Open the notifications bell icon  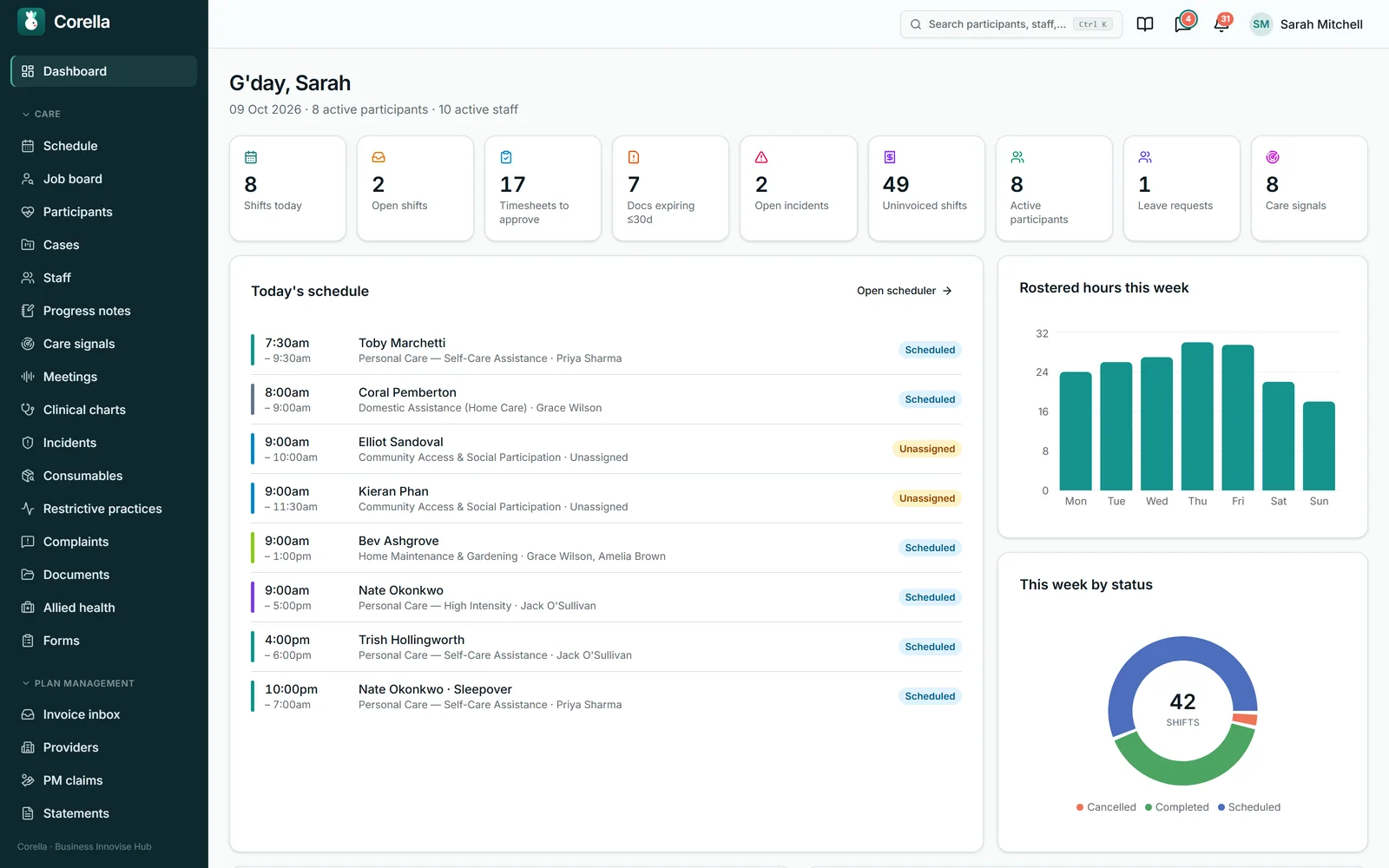pyautogui.click(x=1221, y=24)
